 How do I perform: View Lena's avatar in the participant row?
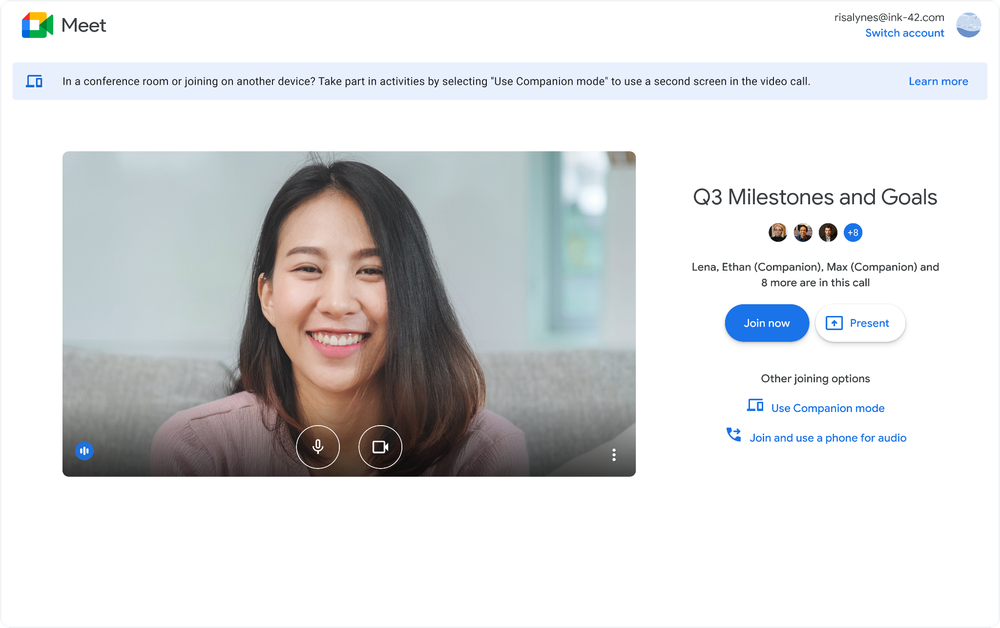tap(778, 232)
